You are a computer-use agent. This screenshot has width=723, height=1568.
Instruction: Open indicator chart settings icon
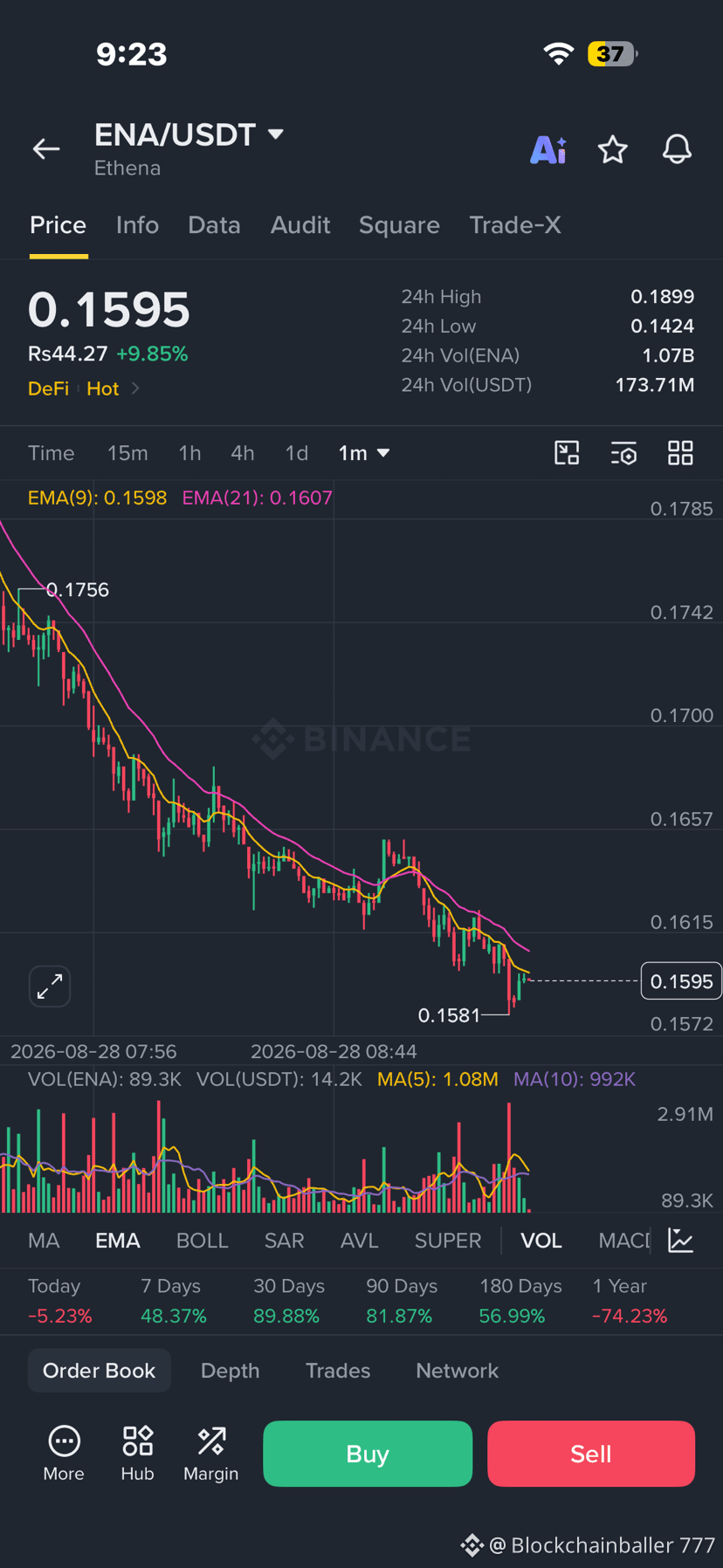pyautogui.click(x=681, y=1240)
